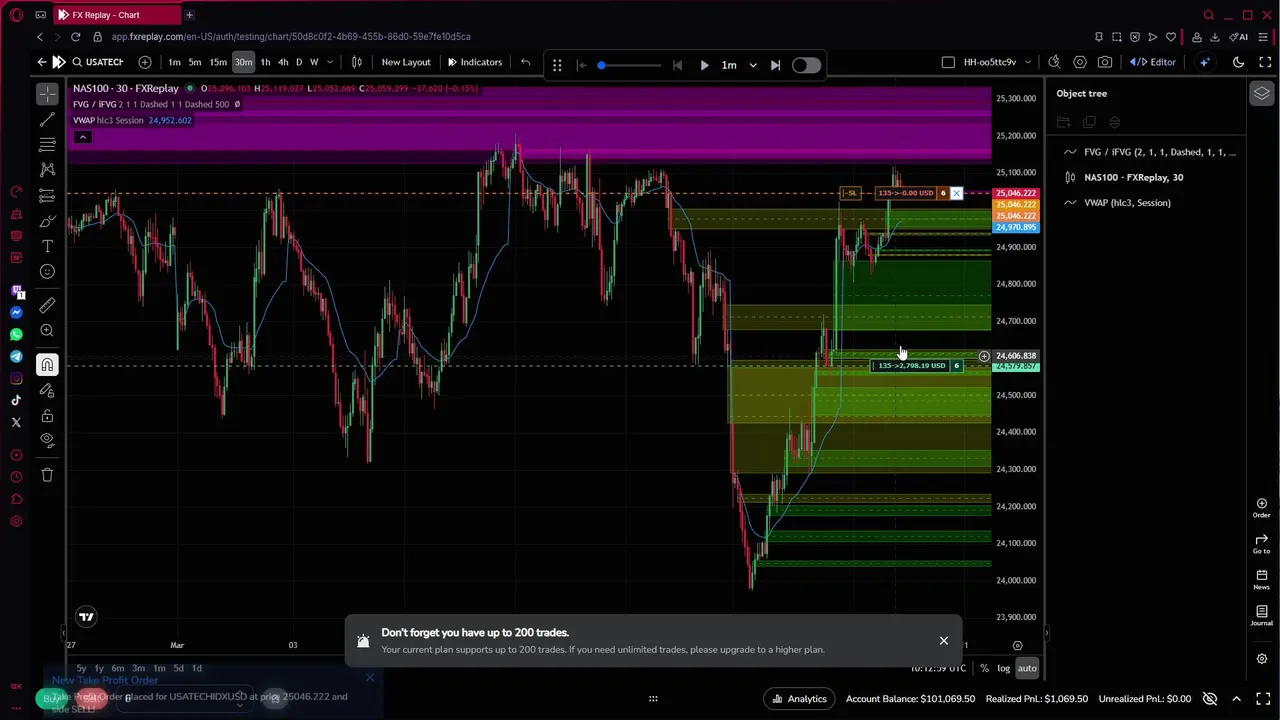Viewport: 1280px width, 720px height.
Task: Select the 5d date range
Action: (178, 668)
